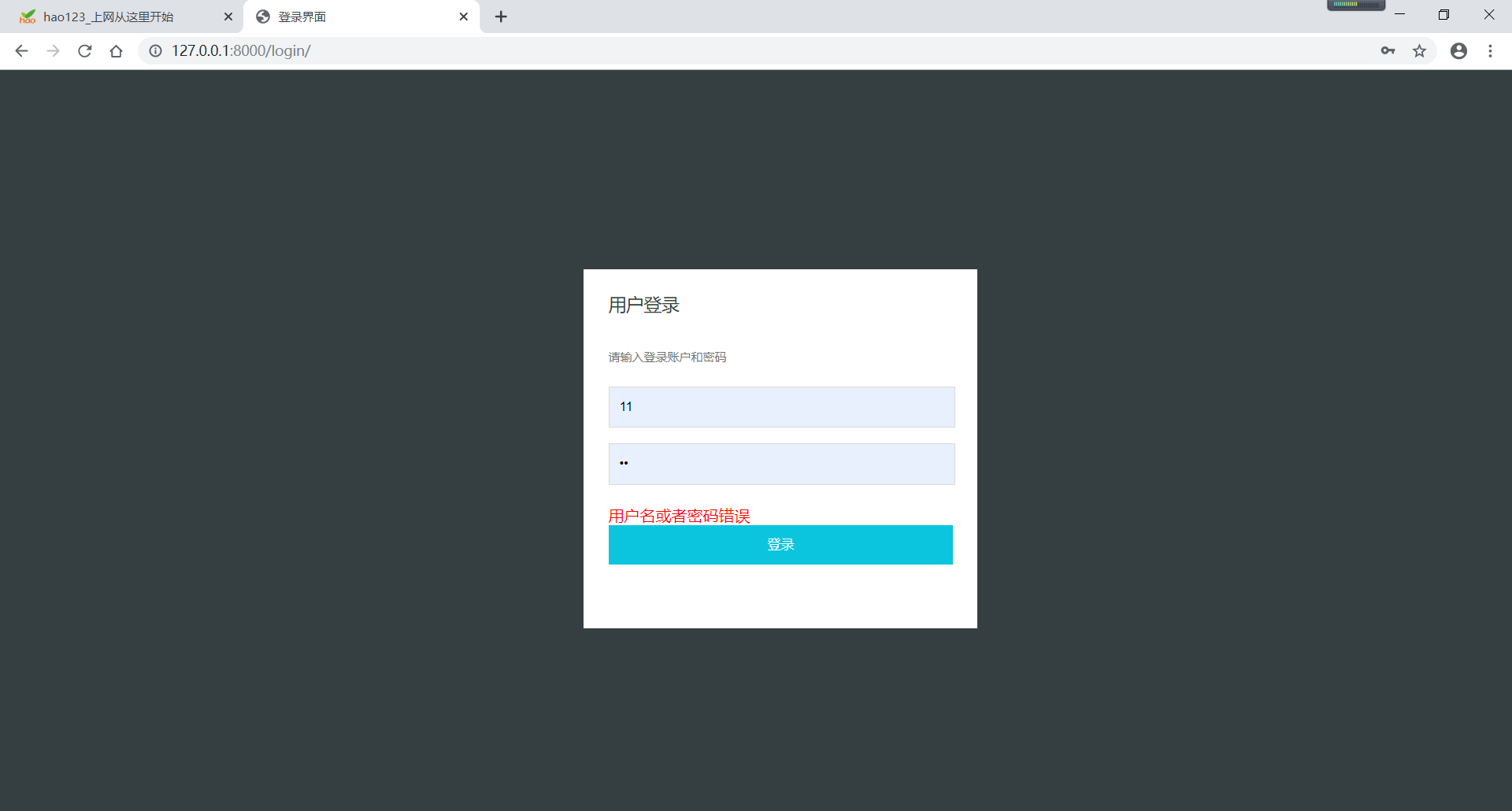Focus the username field containing 11
The height and width of the screenshot is (811, 1512).
[x=781, y=407]
